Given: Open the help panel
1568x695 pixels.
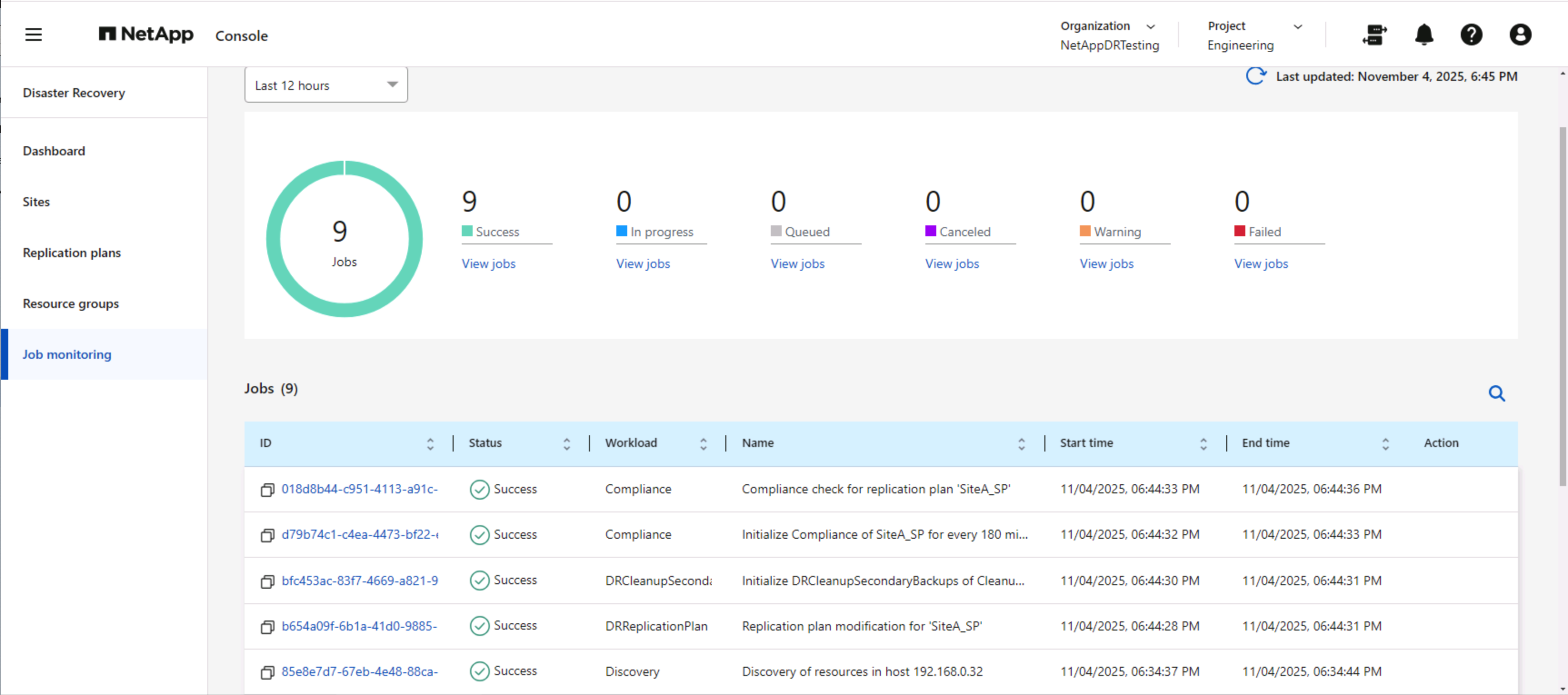Looking at the screenshot, I should (x=1472, y=35).
